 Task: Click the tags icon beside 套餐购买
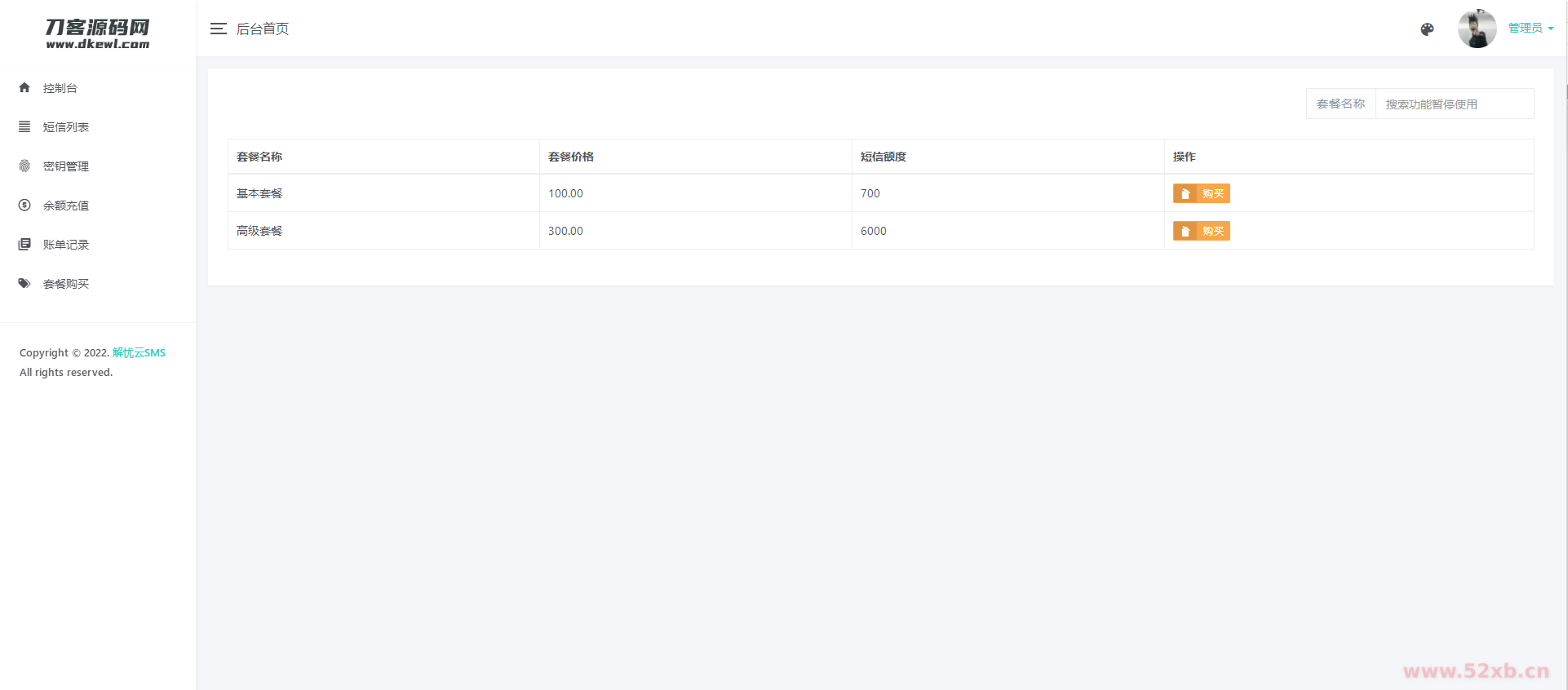(x=24, y=283)
